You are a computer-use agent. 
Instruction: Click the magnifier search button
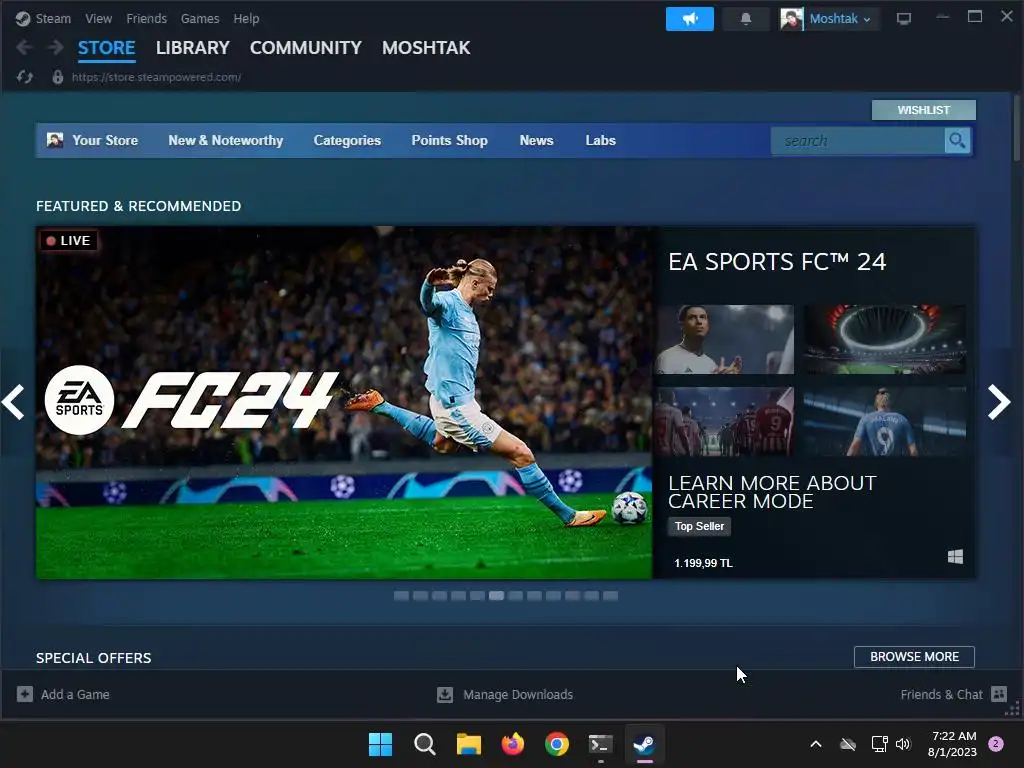click(x=957, y=140)
